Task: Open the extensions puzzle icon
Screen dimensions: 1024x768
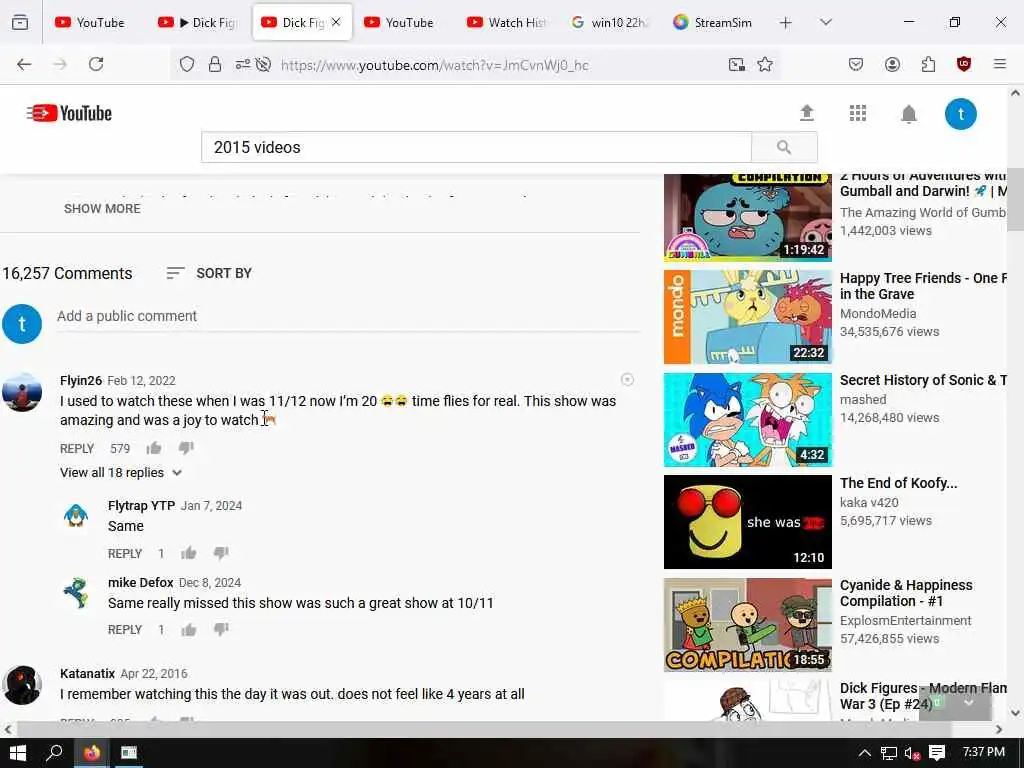Action: pos(928,64)
